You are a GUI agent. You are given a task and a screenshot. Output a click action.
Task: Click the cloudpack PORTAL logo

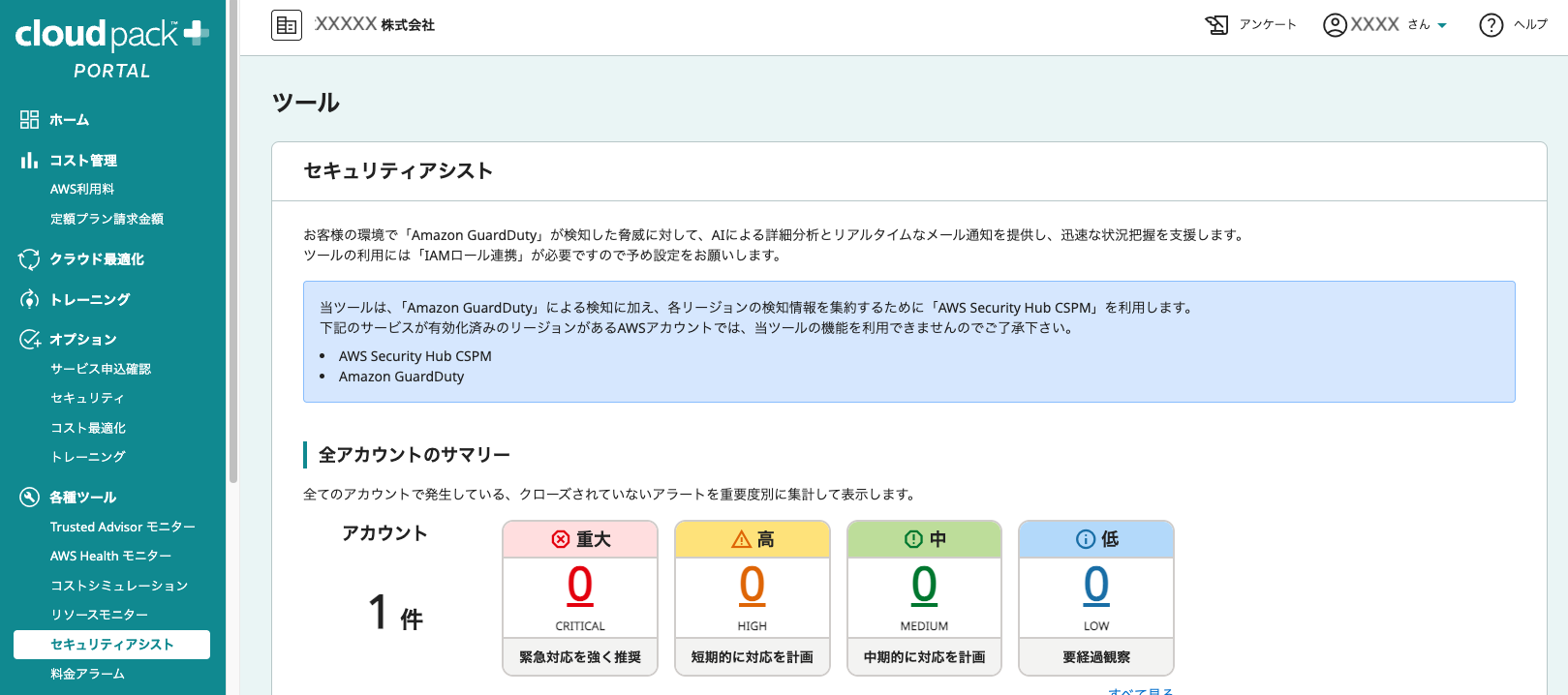[x=112, y=48]
